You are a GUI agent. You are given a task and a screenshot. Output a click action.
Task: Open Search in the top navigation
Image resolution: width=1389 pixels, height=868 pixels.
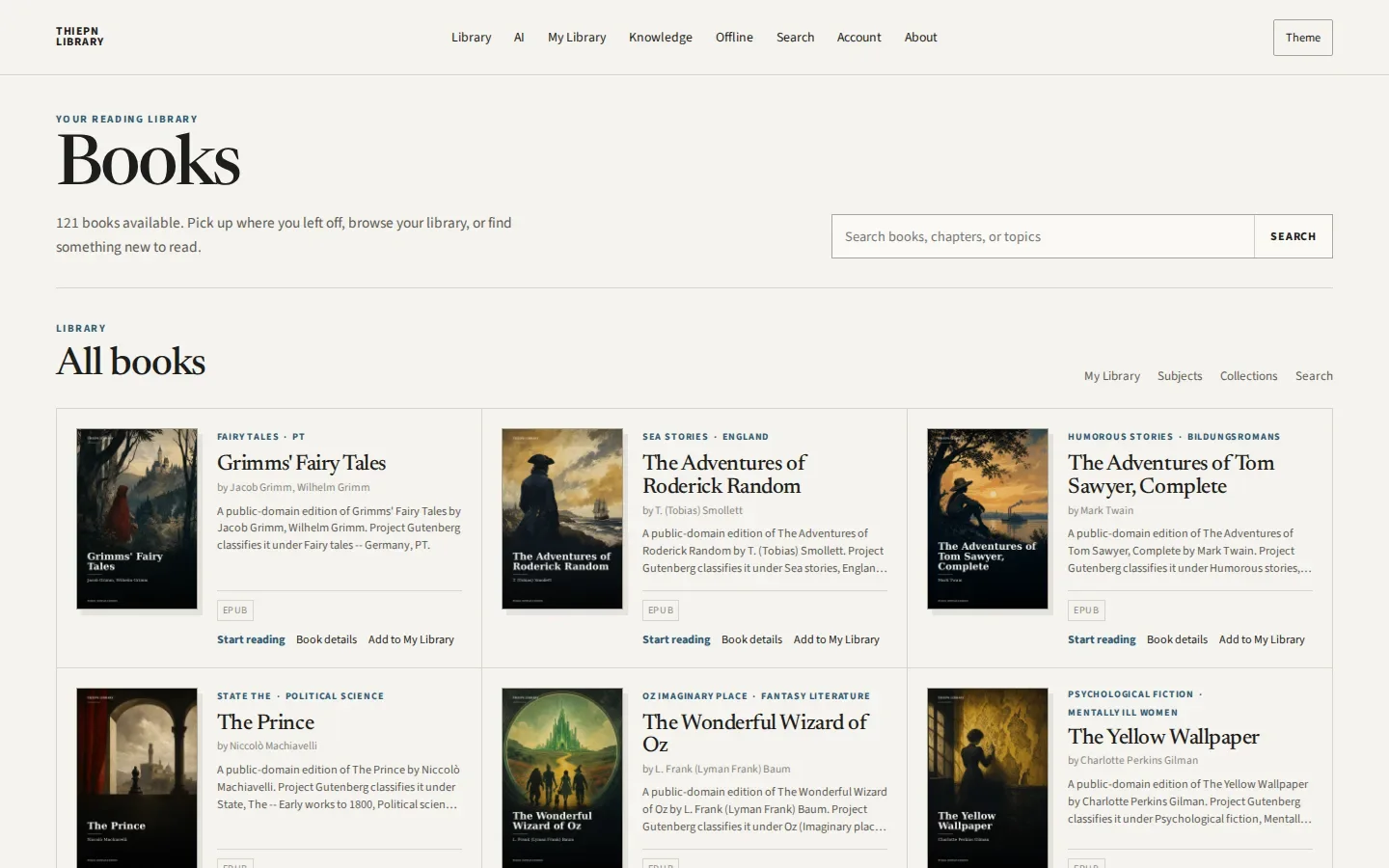click(795, 38)
